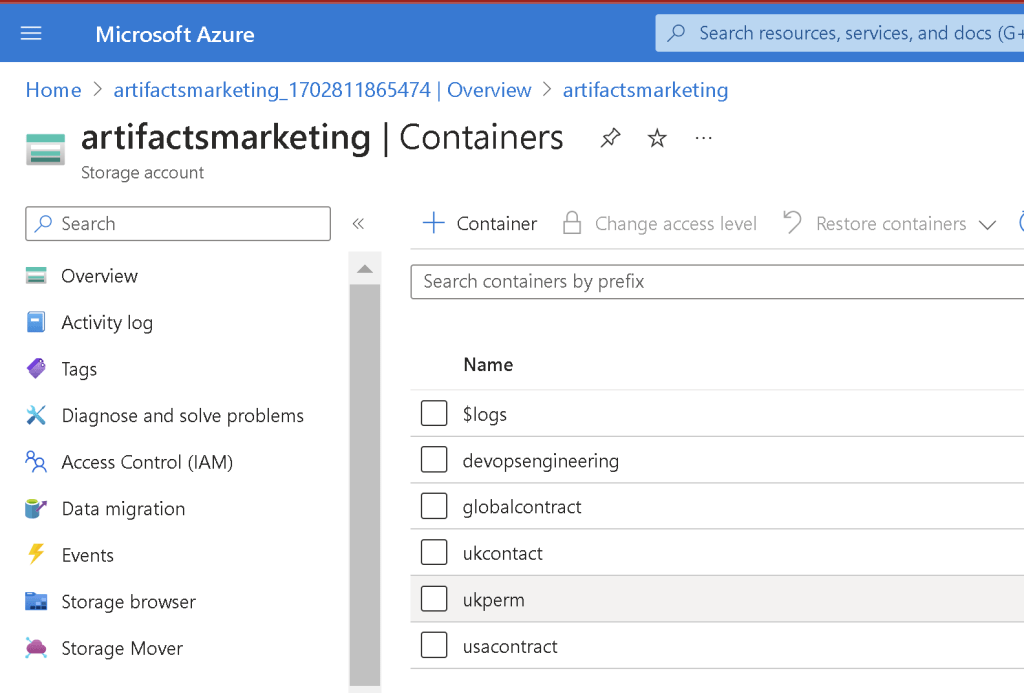
Task: Select the devopsengineering container checkbox
Action: [434, 459]
